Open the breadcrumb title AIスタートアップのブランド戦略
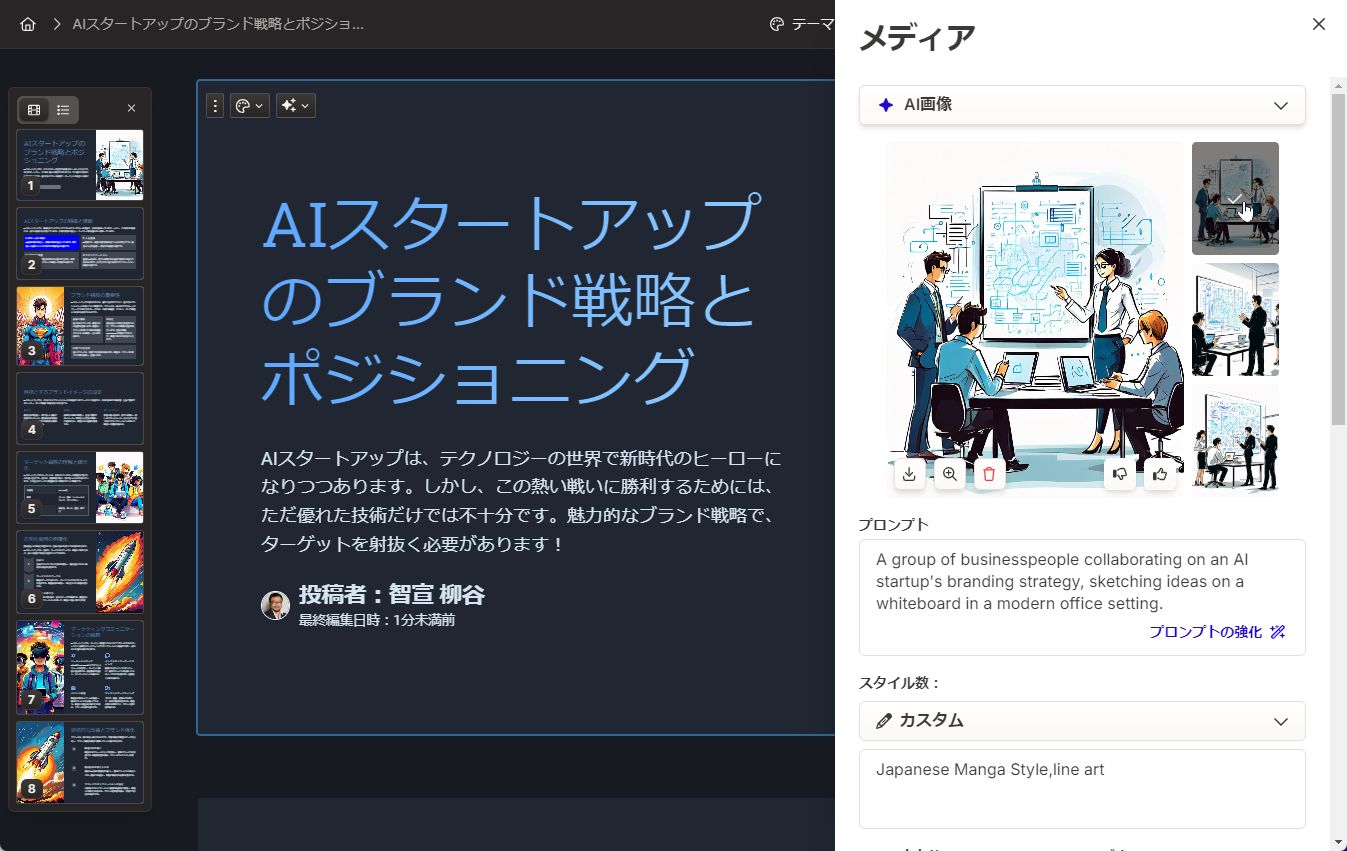Screen dimensions: 1347x851 click(x=220, y=24)
